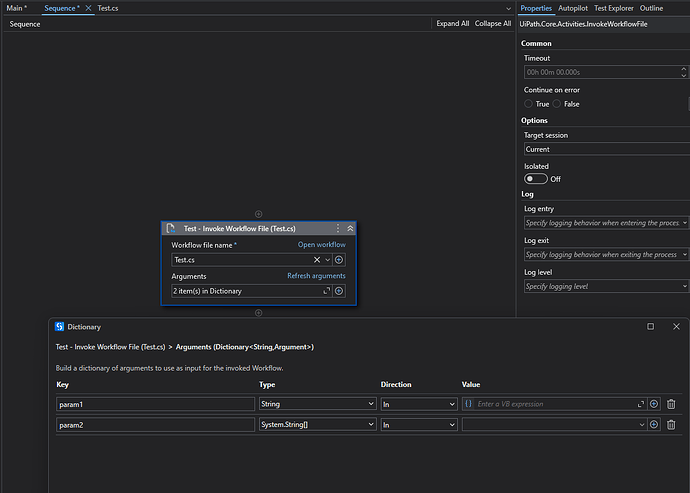Click the Dictionary window logo icon
The height and width of the screenshot is (493, 690).
click(x=59, y=327)
